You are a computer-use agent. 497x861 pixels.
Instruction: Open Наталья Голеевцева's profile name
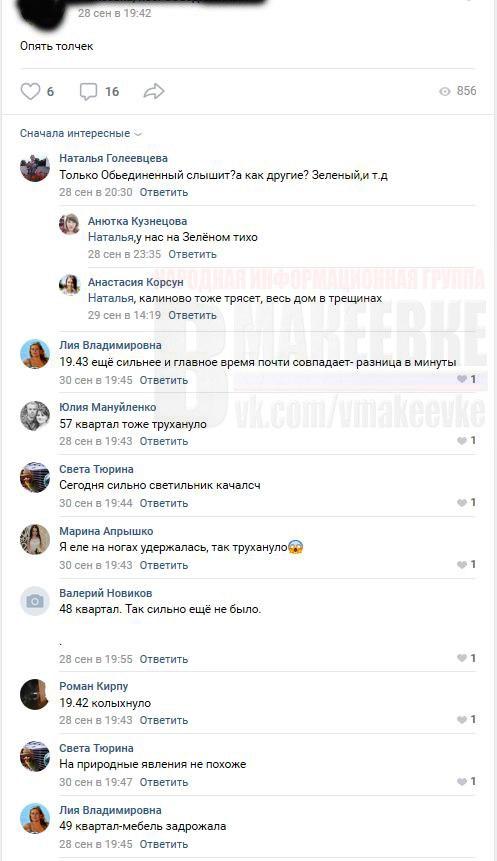coord(113,158)
